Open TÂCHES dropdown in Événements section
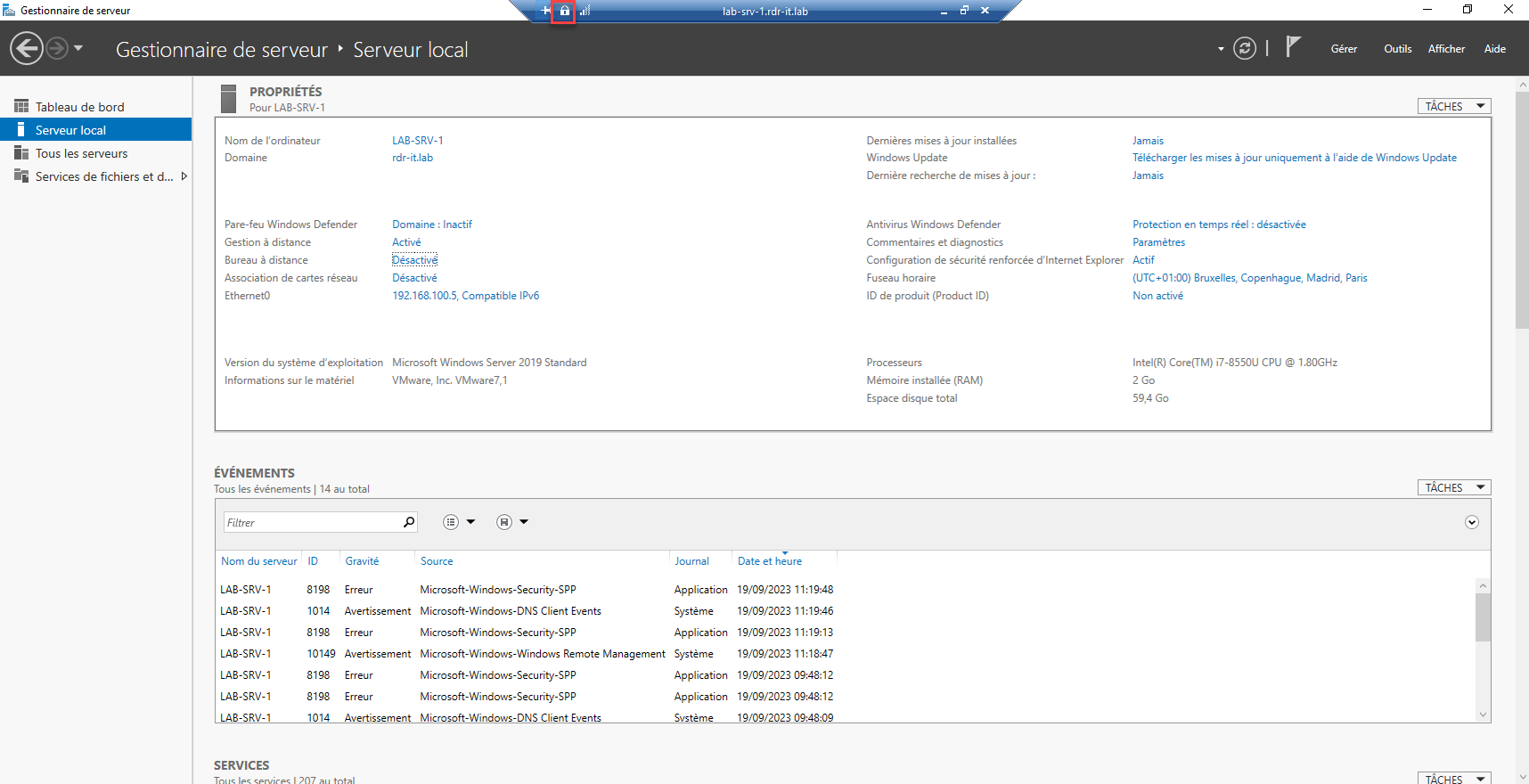Viewport: 1529px width, 784px height. 1453,487
